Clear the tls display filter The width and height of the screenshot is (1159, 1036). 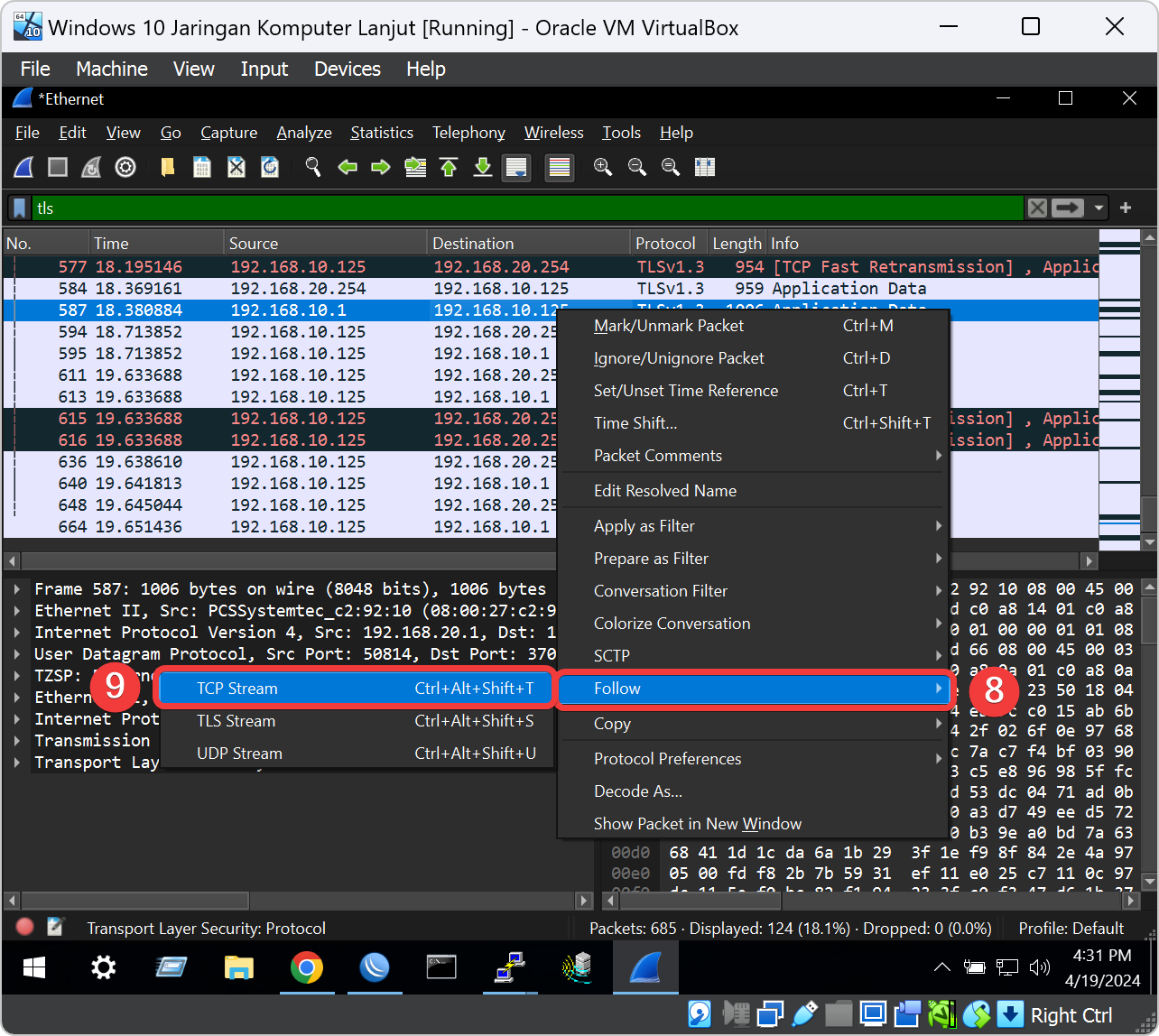pos(1037,208)
